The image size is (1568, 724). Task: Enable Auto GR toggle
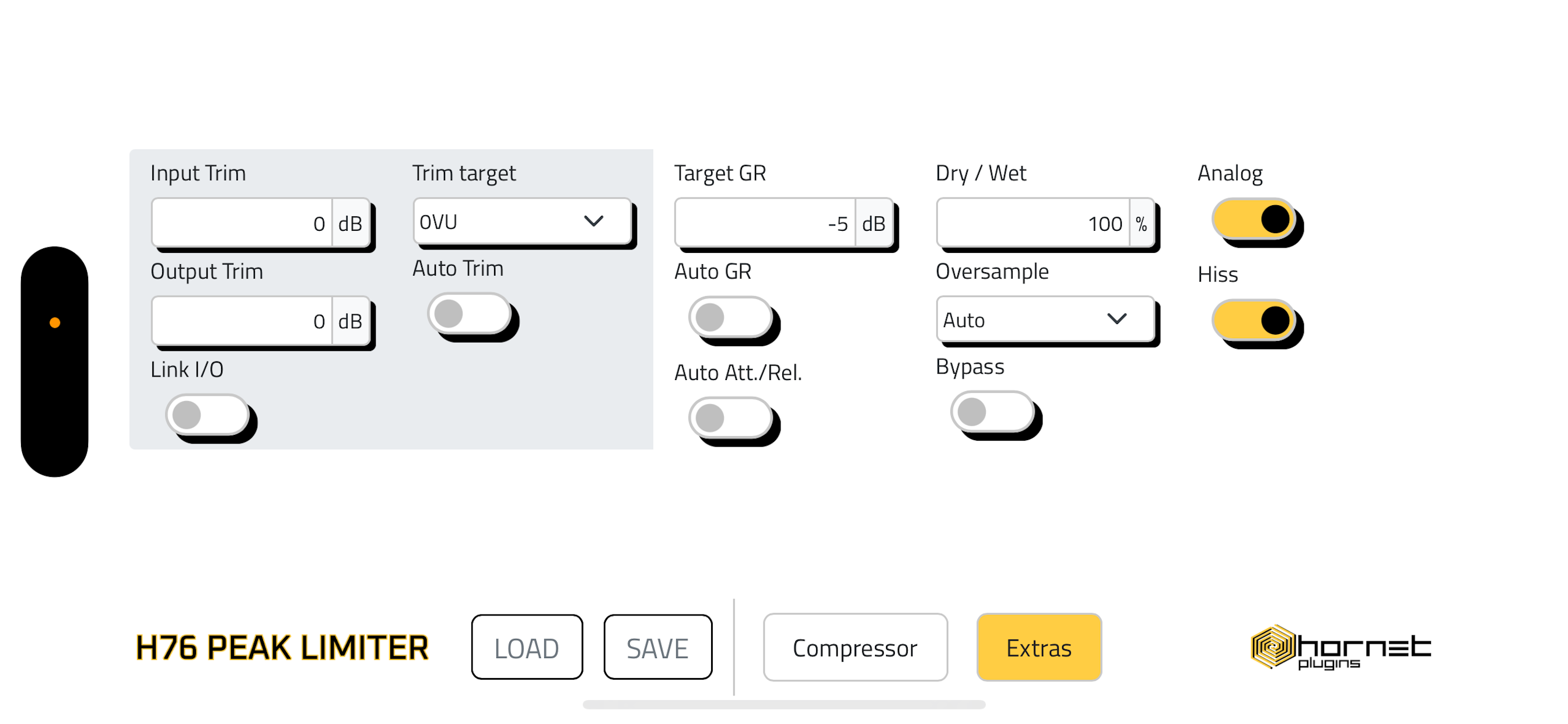[730, 317]
